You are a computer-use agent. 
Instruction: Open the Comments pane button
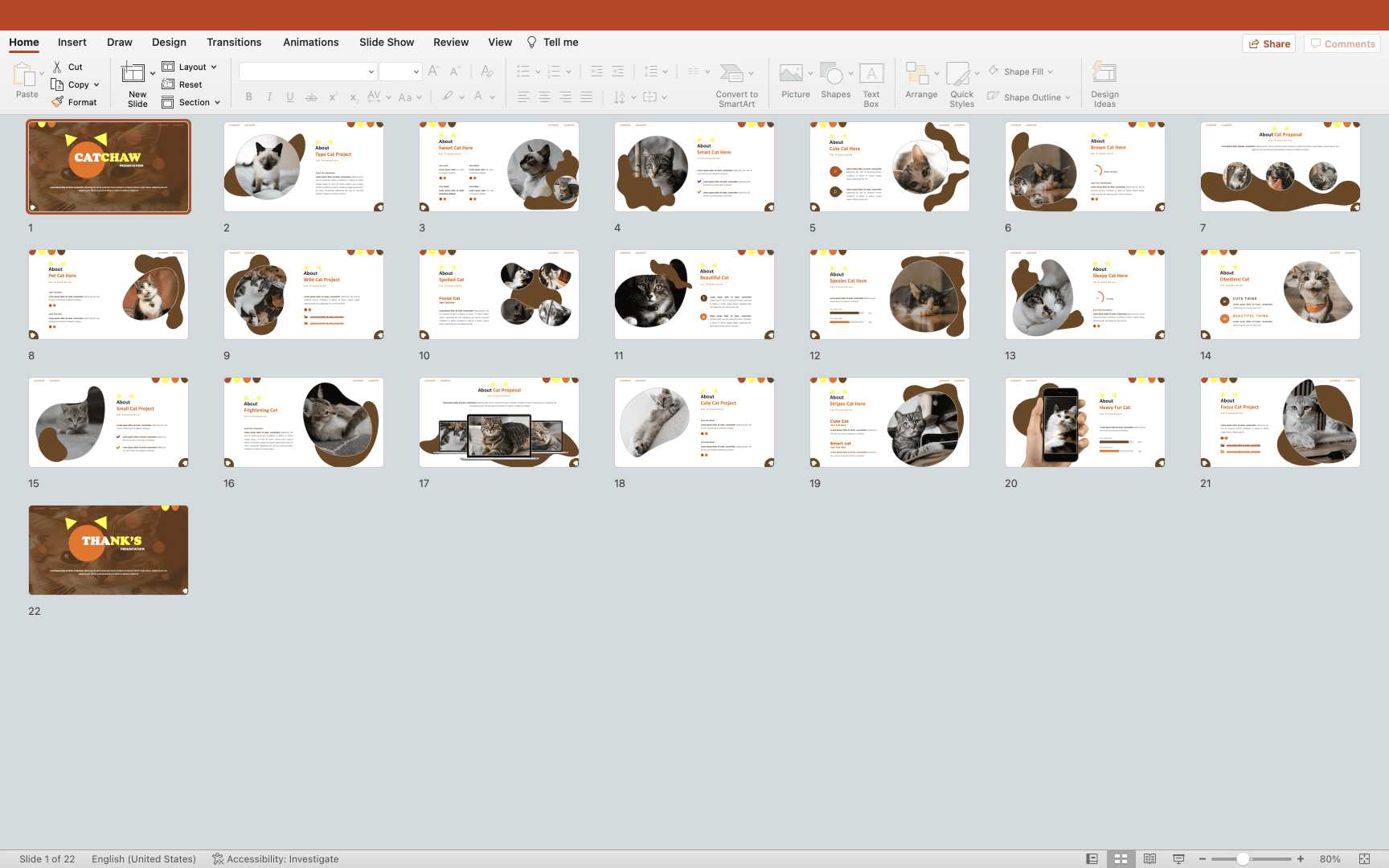1342,44
